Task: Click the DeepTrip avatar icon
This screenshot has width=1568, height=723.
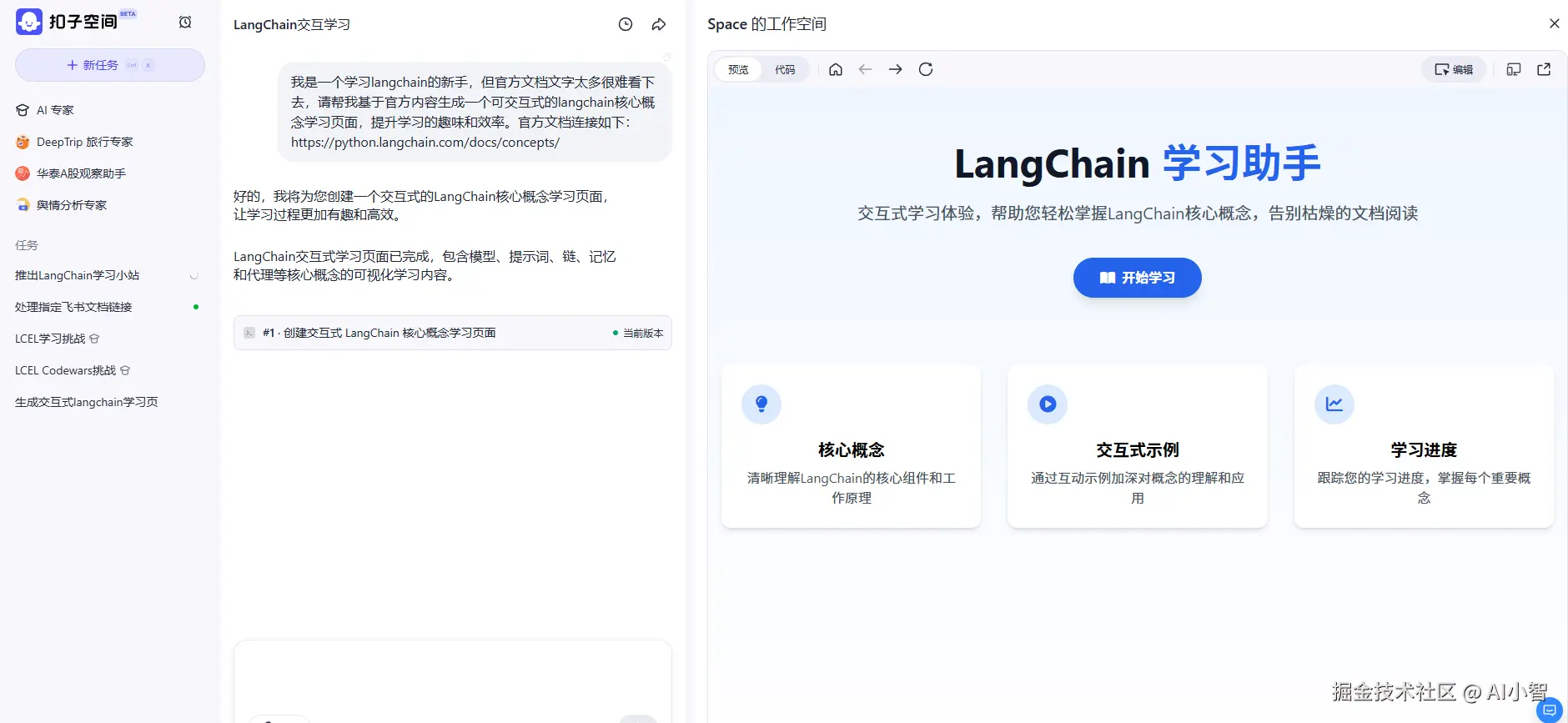Action: click(x=23, y=142)
